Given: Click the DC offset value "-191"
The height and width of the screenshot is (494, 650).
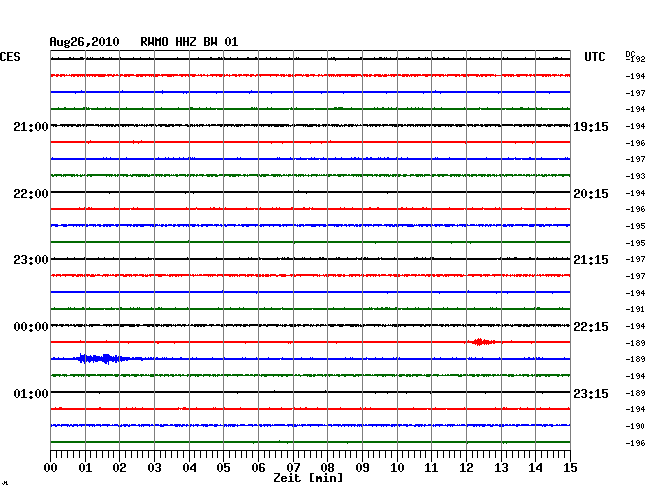Looking at the screenshot, I should pyautogui.click(x=635, y=309).
